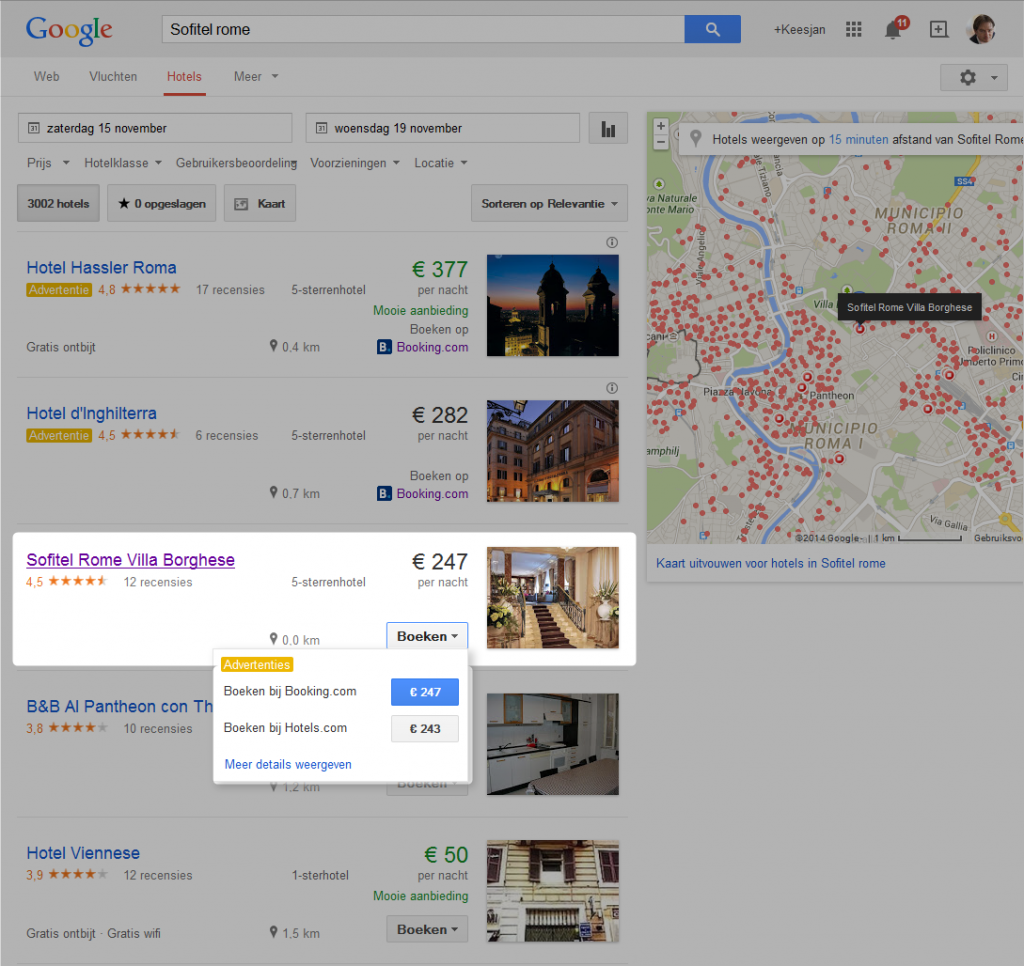Open the profile avatar picture
This screenshot has width=1024, height=966.
pyautogui.click(x=982, y=29)
